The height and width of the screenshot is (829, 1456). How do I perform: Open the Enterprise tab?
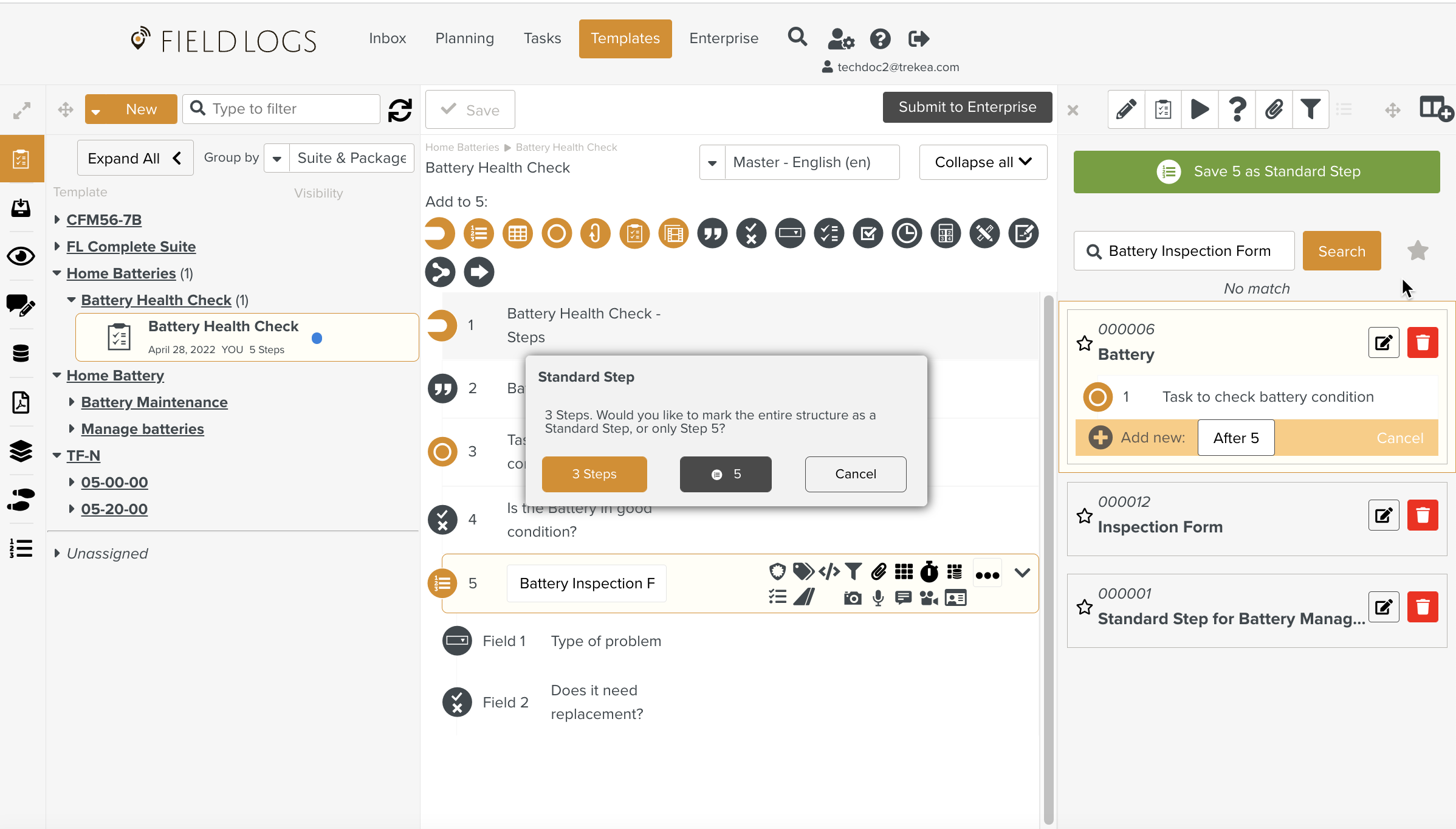(x=724, y=38)
